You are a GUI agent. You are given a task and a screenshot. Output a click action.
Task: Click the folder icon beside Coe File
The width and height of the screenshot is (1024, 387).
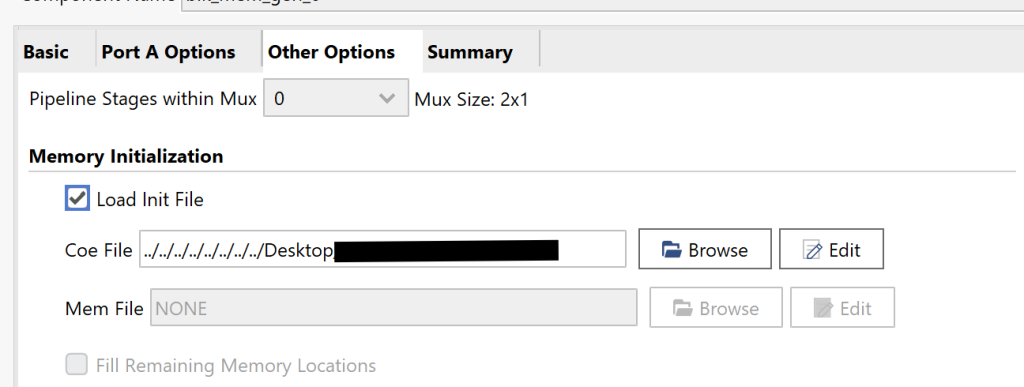(671, 250)
